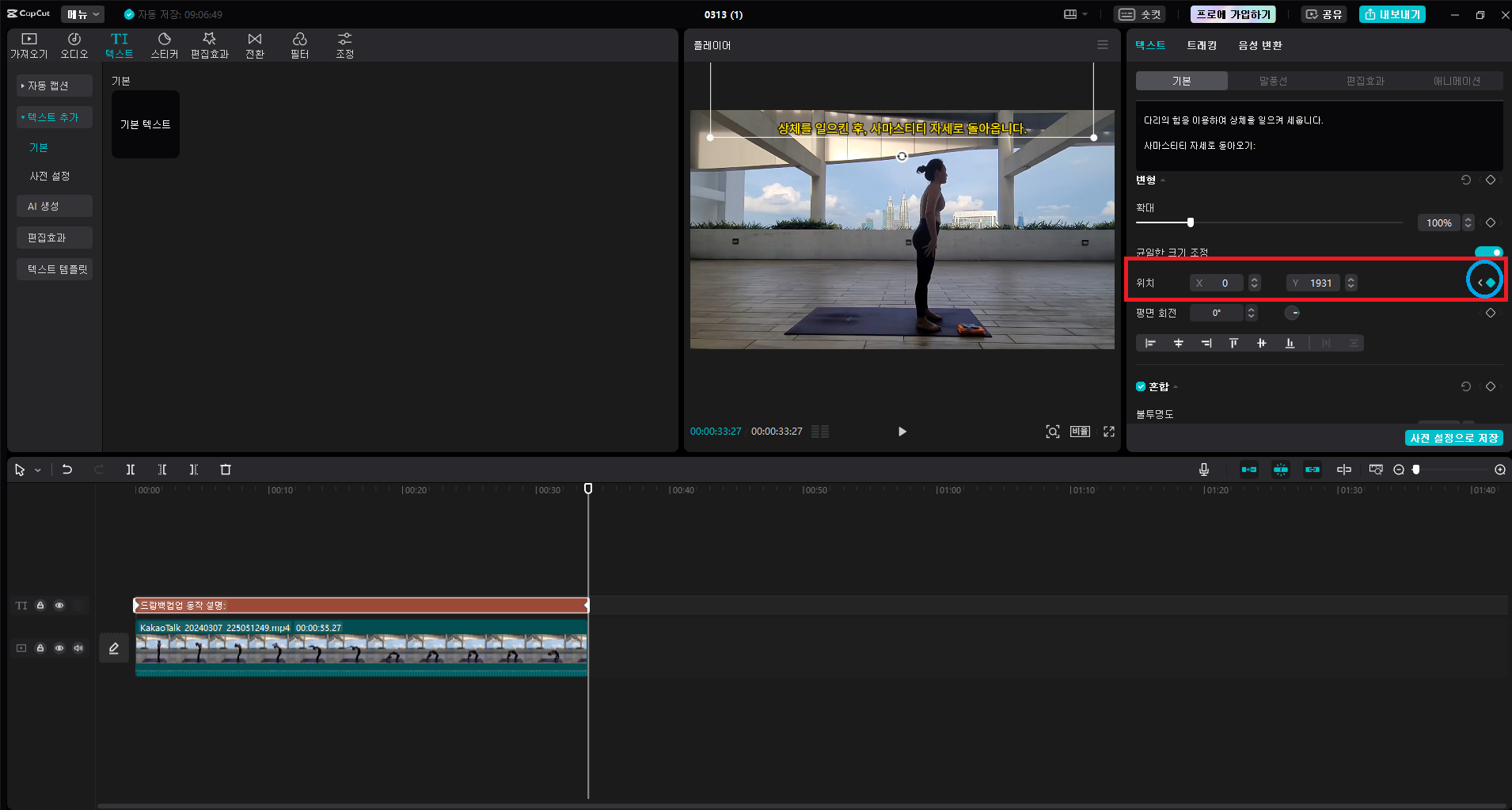The width and height of the screenshot is (1512, 810).
Task: Click the 숏컷 shortcut button
Action: [1140, 14]
